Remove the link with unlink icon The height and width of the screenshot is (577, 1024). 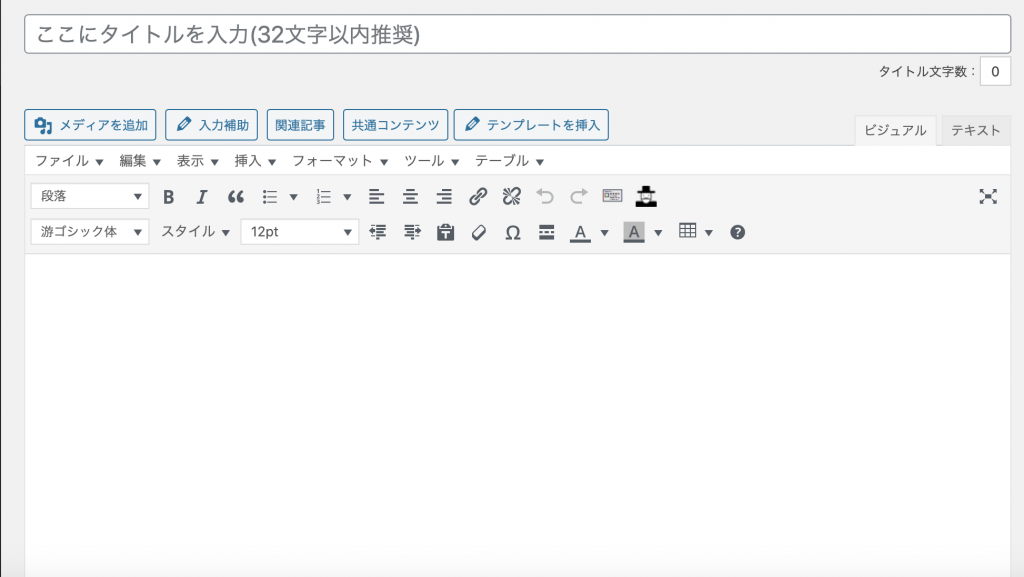coord(512,196)
